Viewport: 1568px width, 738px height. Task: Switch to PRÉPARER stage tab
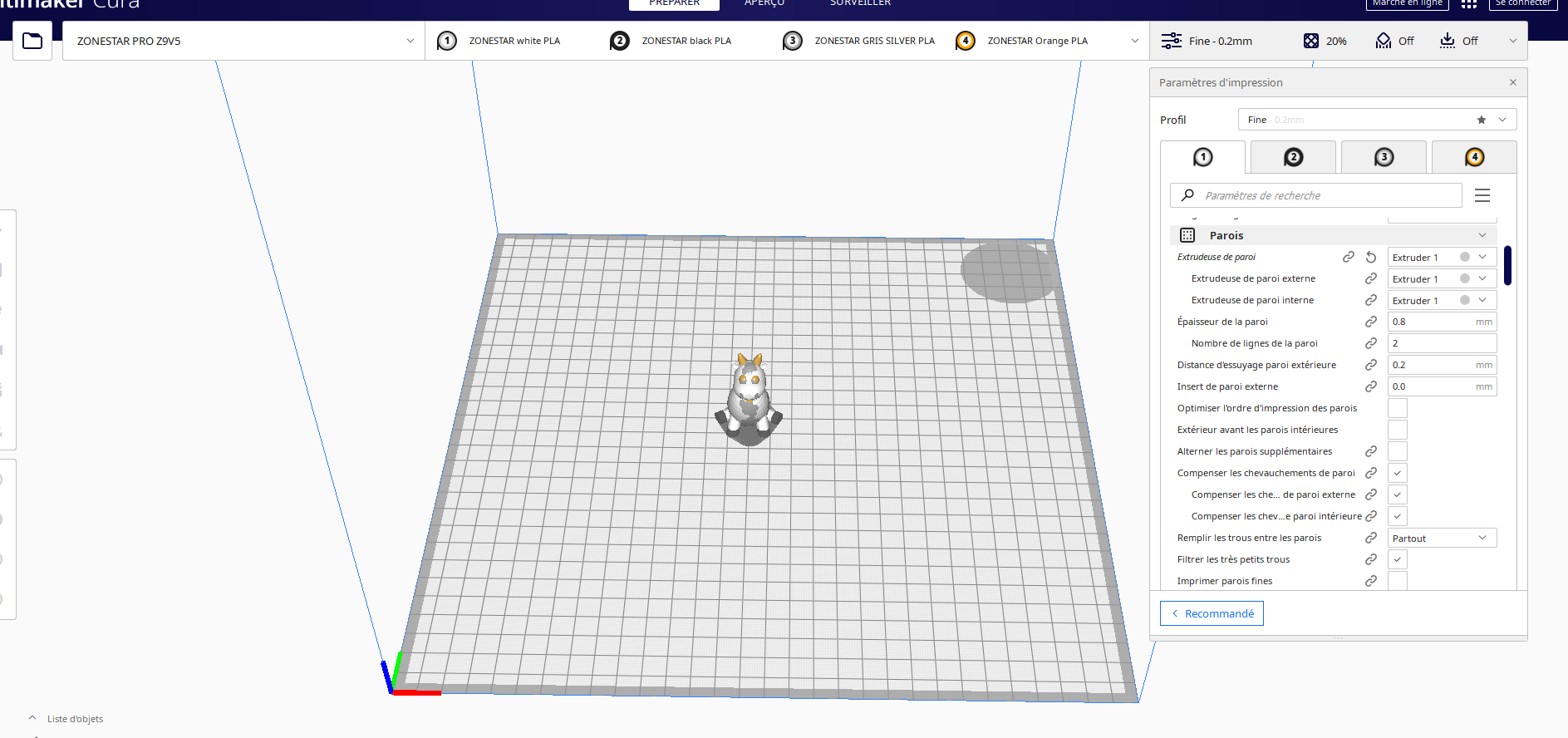click(x=674, y=4)
